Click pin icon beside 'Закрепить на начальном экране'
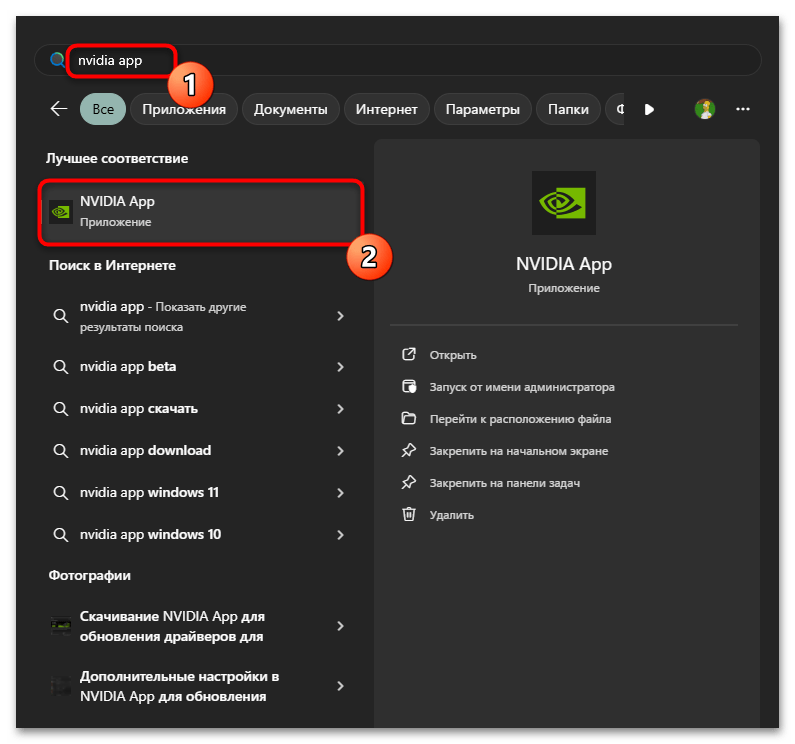The width and height of the screenshot is (795, 744). [x=409, y=450]
